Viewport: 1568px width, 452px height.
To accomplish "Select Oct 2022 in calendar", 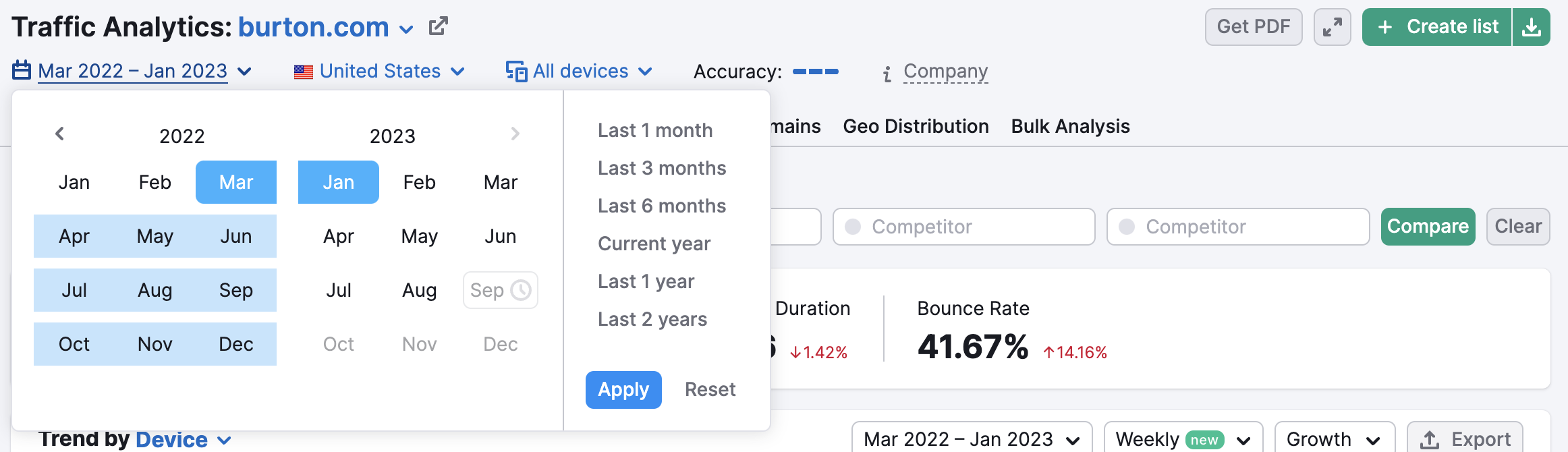I will (74, 344).
